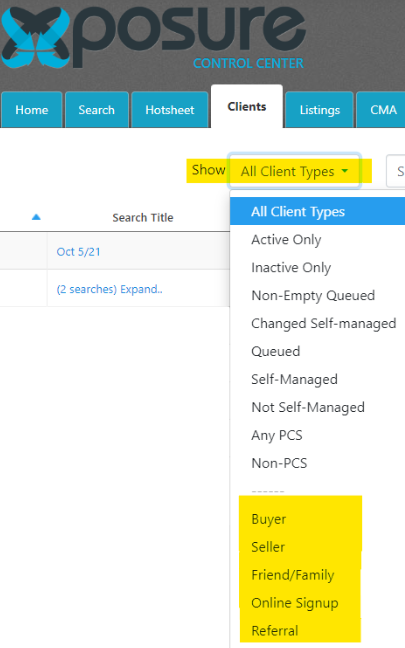Image resolution: width=405 pixels, height=648 pixels.
Task: Open the All Client Types dropdown
Action: click(x=295, y=171)
